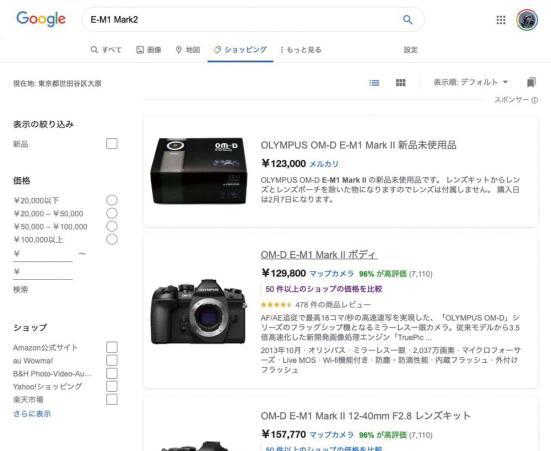The width and height of the screenshot is (551, 451).
Task: Check 楽天市場 shop checkbox
Action: tap(112, 399)
